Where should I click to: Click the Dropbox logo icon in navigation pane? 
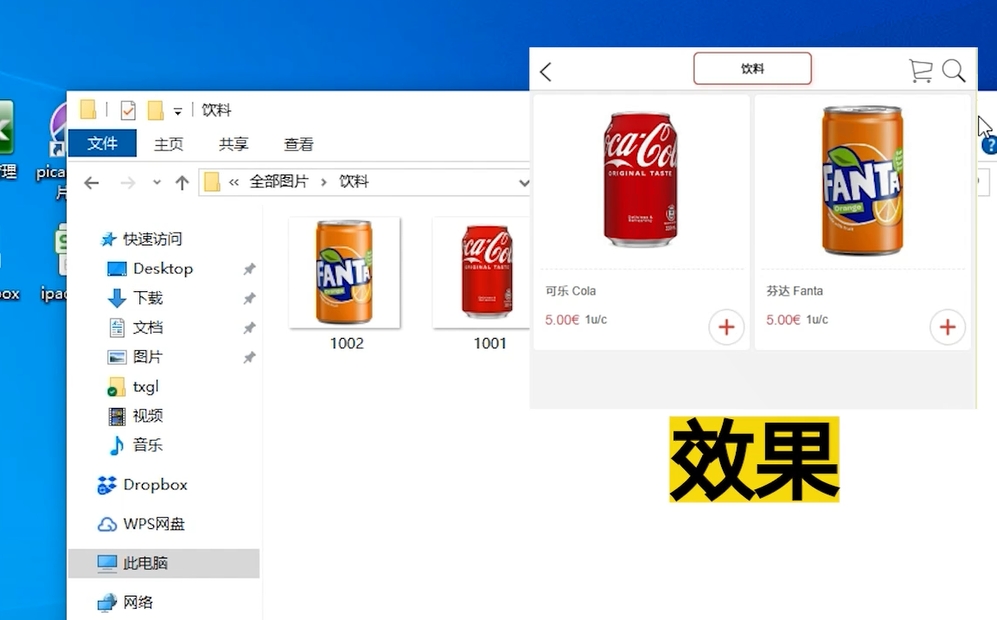107,485
